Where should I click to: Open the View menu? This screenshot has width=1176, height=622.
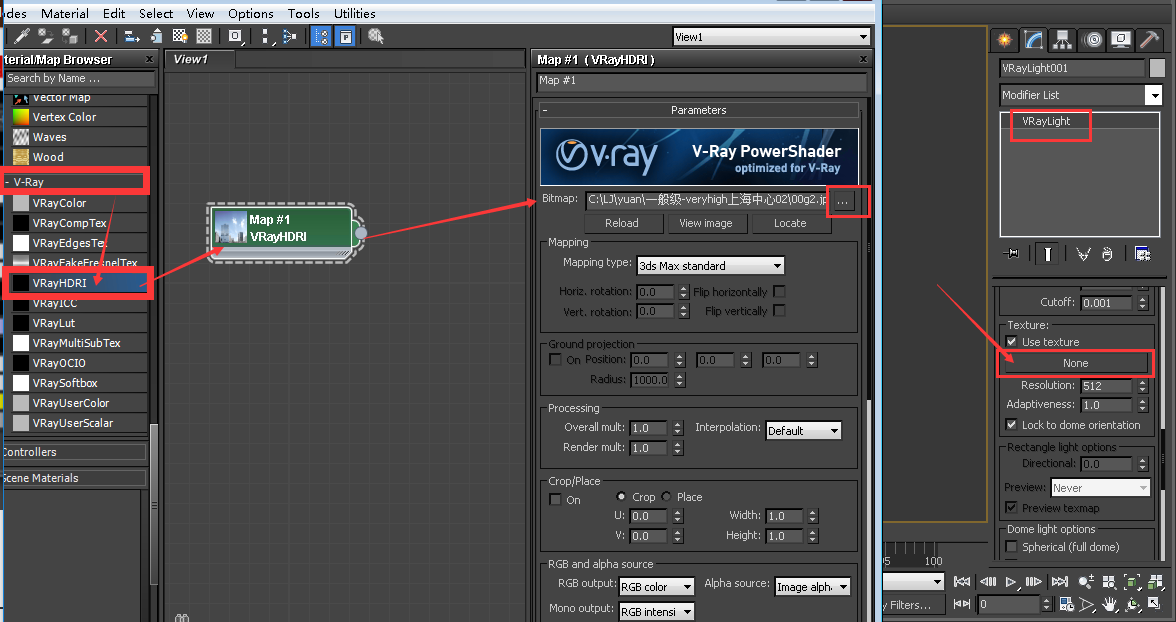coord(200,14)
